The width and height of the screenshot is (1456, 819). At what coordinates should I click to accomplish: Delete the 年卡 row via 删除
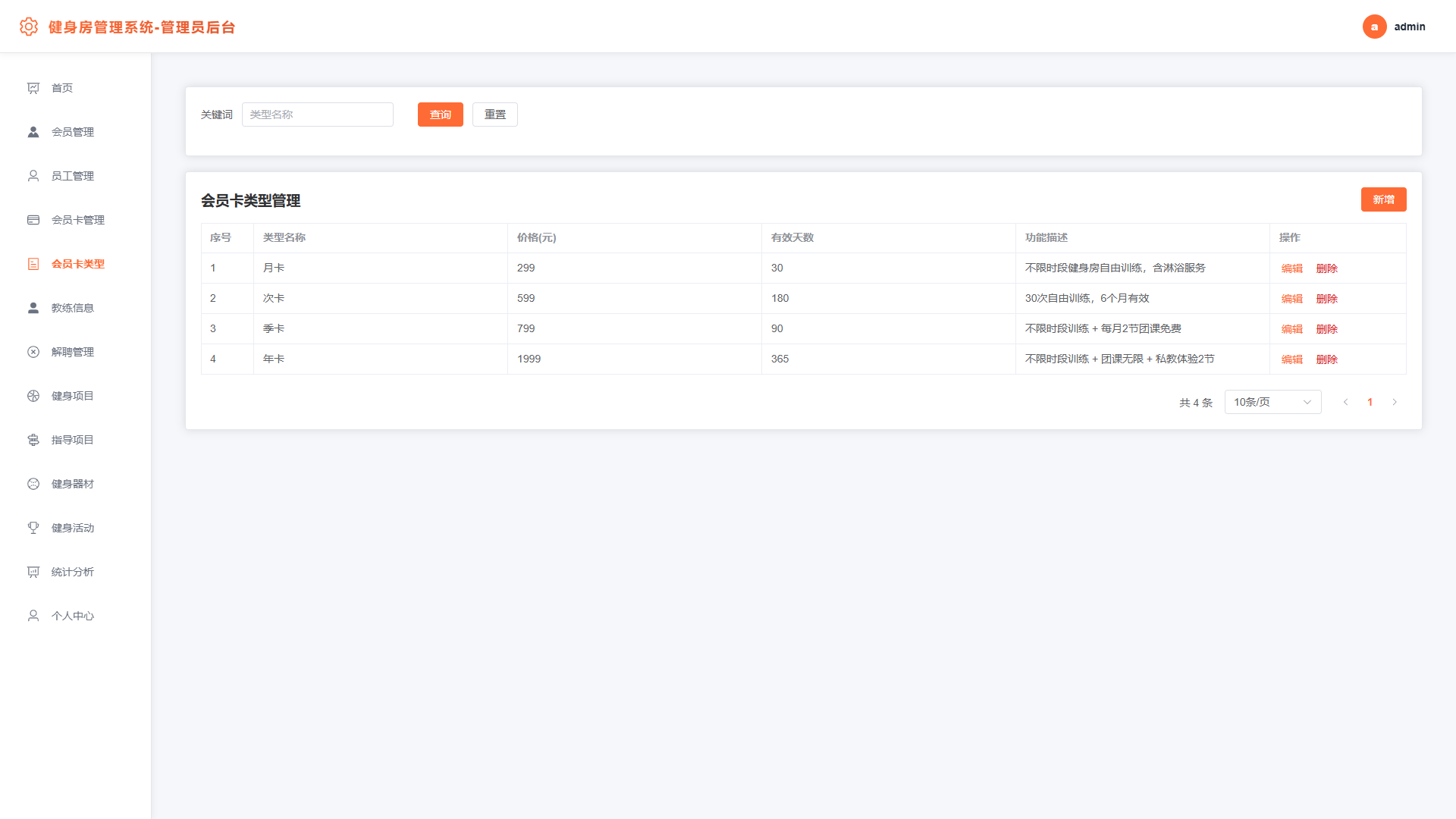pos(1326,359)
